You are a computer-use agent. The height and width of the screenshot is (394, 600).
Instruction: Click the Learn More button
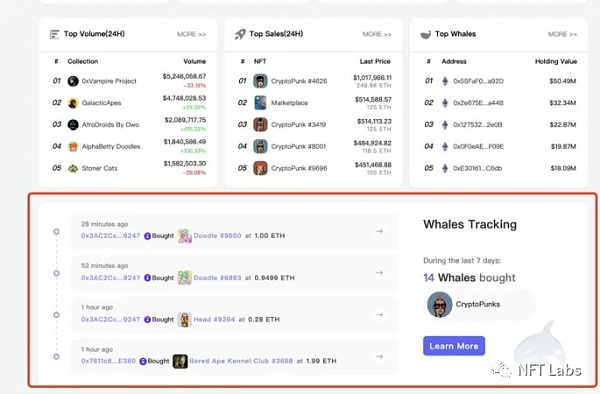454,346
